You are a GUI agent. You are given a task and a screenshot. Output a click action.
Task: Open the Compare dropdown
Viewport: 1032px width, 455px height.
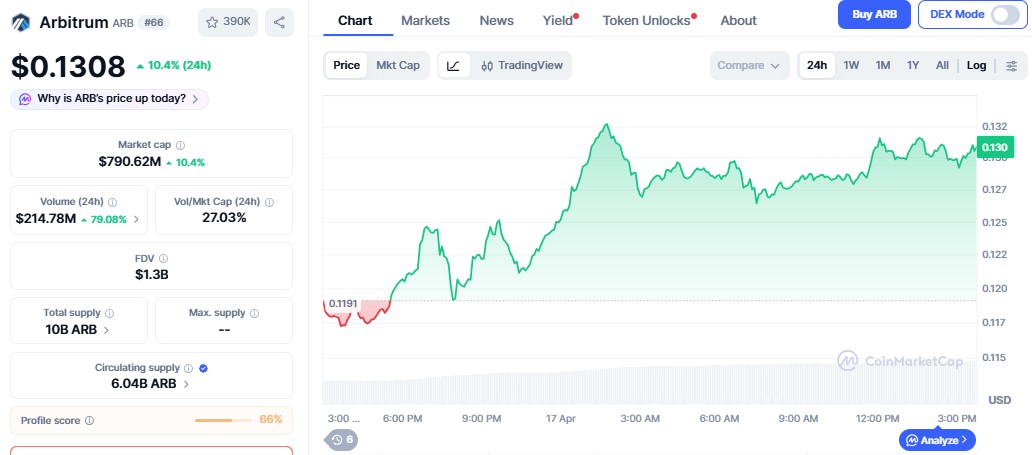coord(749,66)
